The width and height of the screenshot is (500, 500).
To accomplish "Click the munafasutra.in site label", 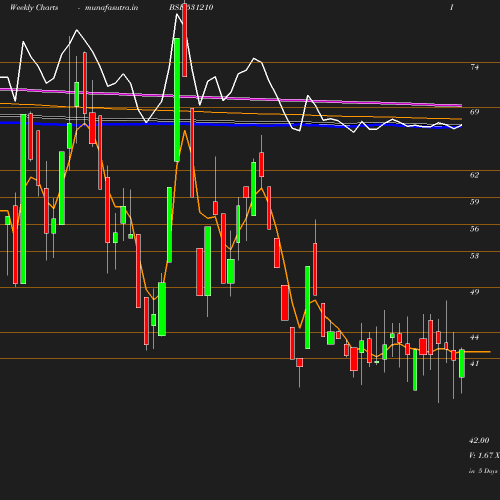I will [x=111, y=8].
